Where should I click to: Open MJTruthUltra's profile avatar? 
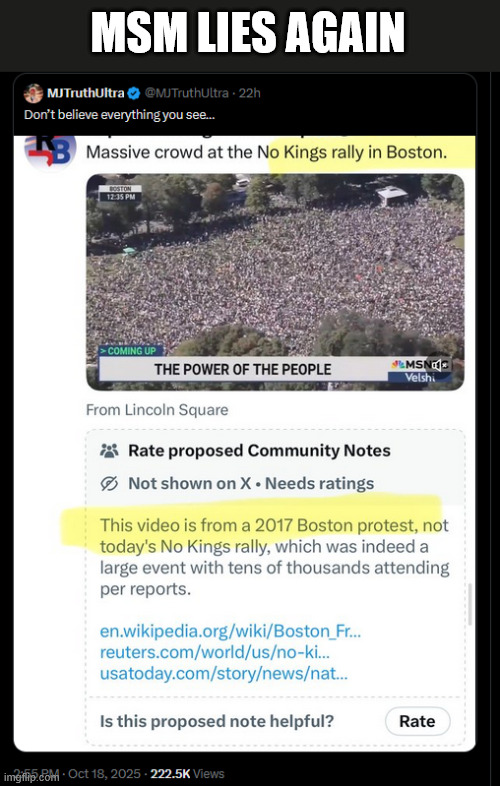33,93
